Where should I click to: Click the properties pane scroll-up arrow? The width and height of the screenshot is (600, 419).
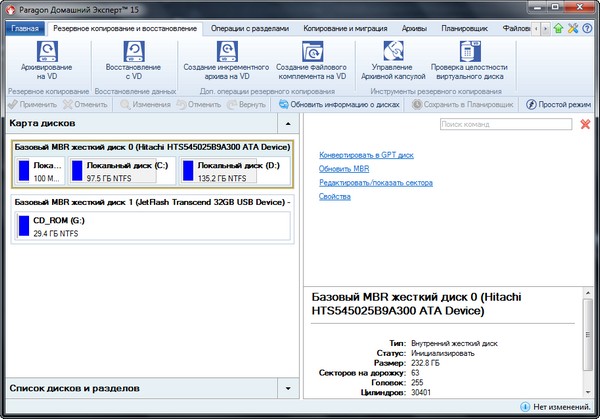(x=588, y=293)
